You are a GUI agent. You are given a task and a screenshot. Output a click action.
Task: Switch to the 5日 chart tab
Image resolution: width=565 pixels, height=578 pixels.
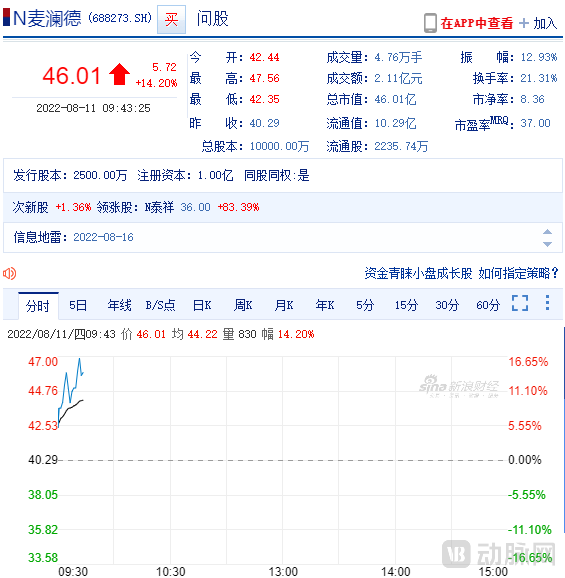click(x=78, y=305)
